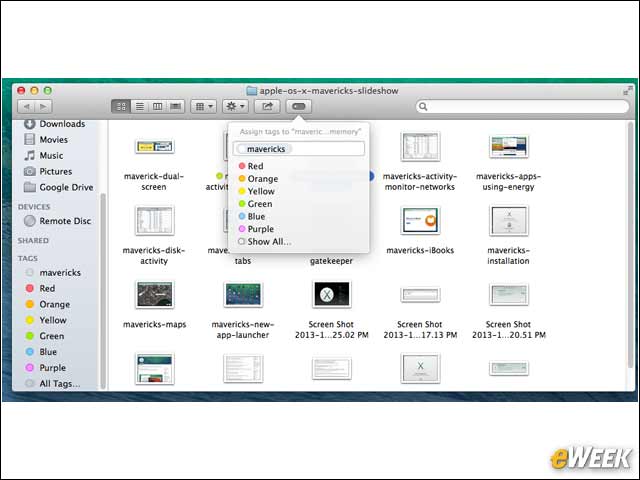Open Movies in the sidebar

click(46, 140)
